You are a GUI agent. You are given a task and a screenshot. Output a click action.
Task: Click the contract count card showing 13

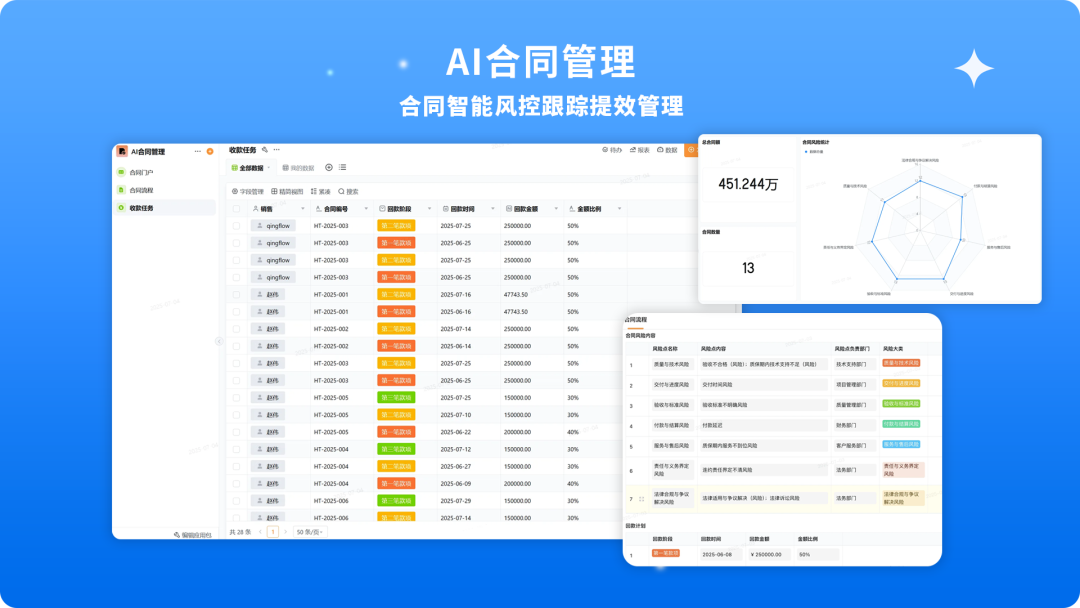point(748,268)
